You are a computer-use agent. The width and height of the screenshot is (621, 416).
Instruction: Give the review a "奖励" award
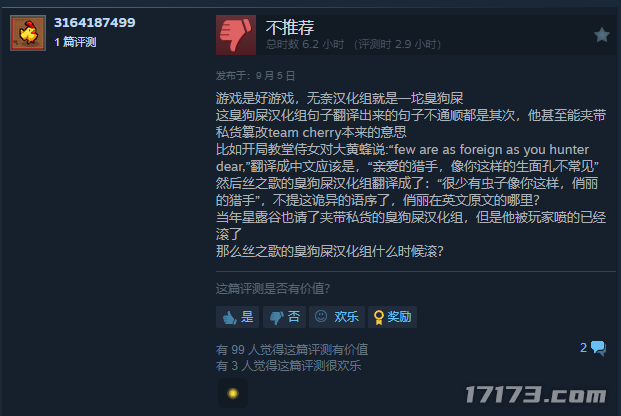(x=392, y=317)
